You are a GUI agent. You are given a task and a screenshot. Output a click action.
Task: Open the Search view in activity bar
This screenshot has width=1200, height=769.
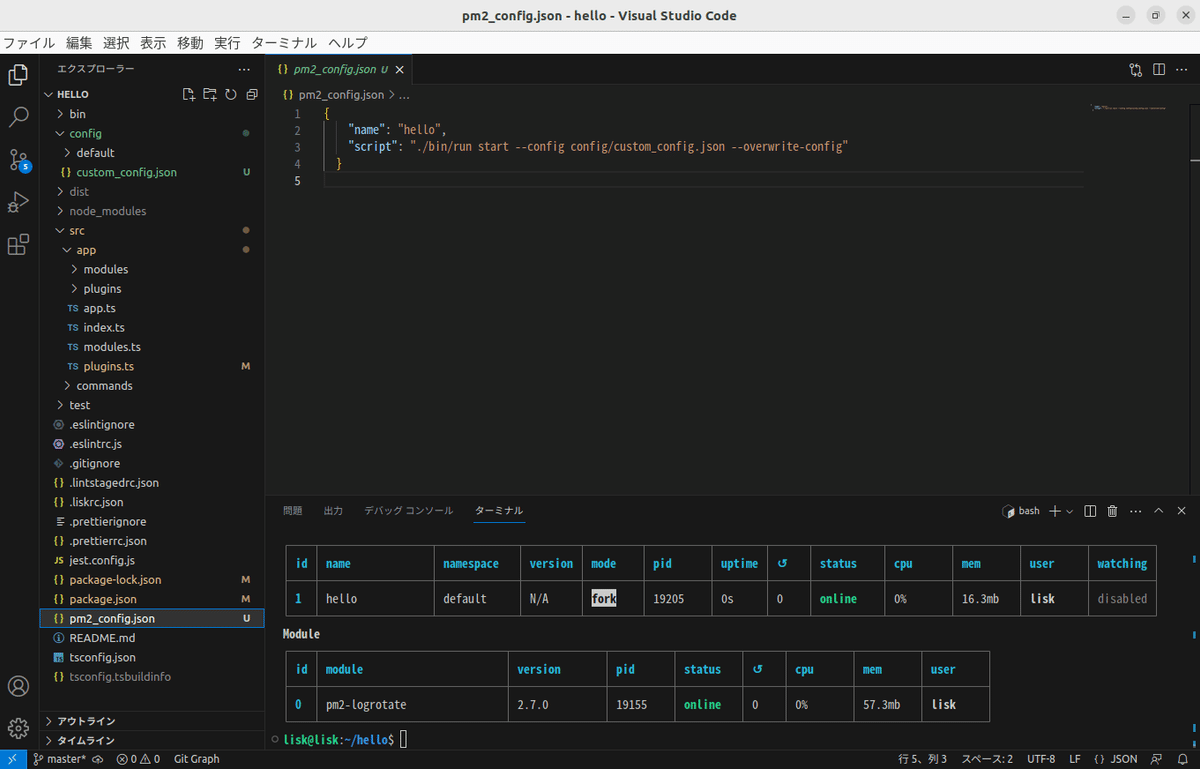tap(18, 117)
